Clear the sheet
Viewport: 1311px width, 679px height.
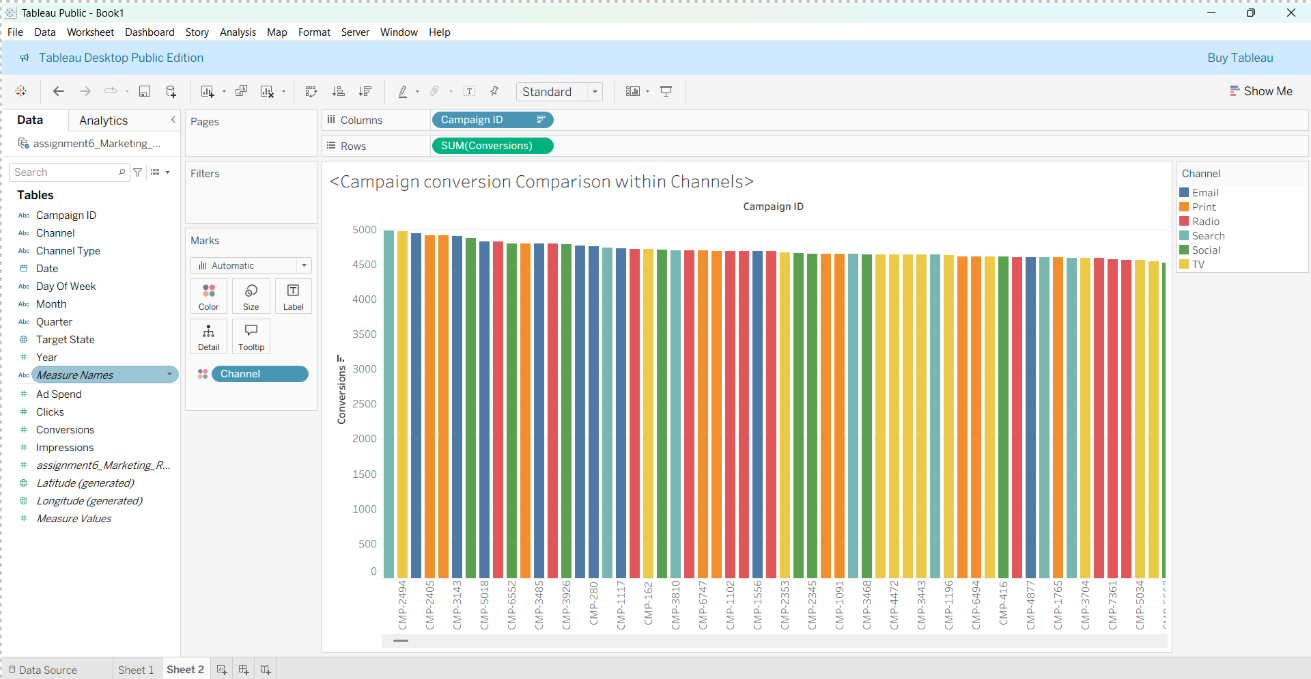click(x=267, y=91)
